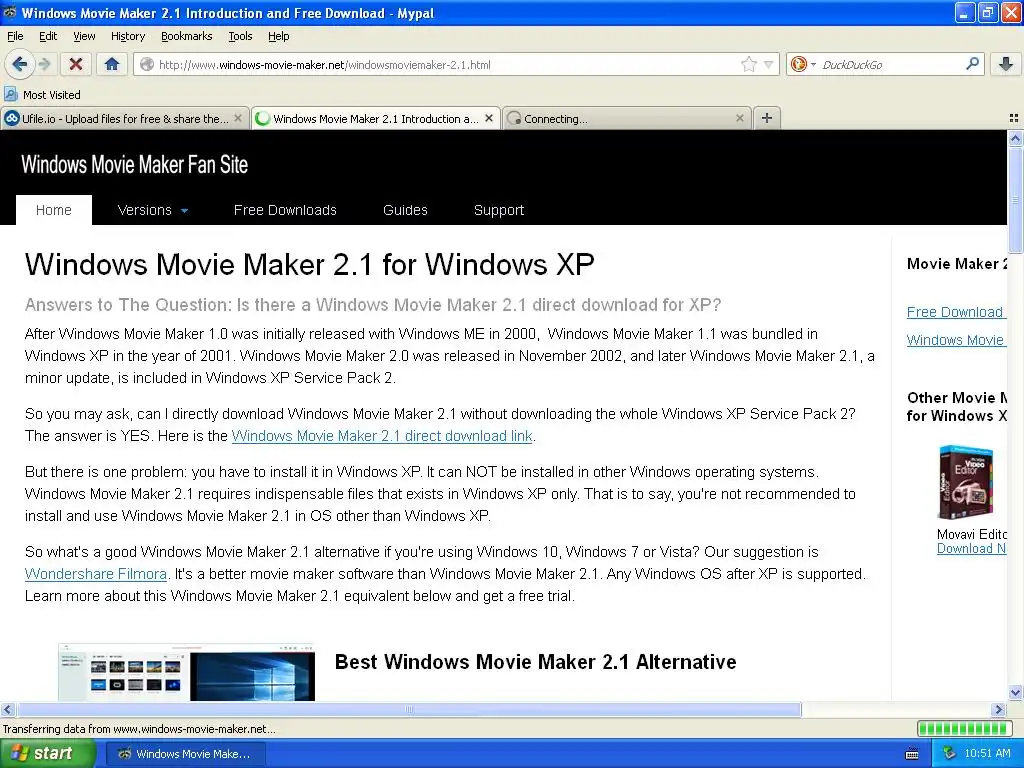Open the tab groups icon

click(x=1014, y=118)
